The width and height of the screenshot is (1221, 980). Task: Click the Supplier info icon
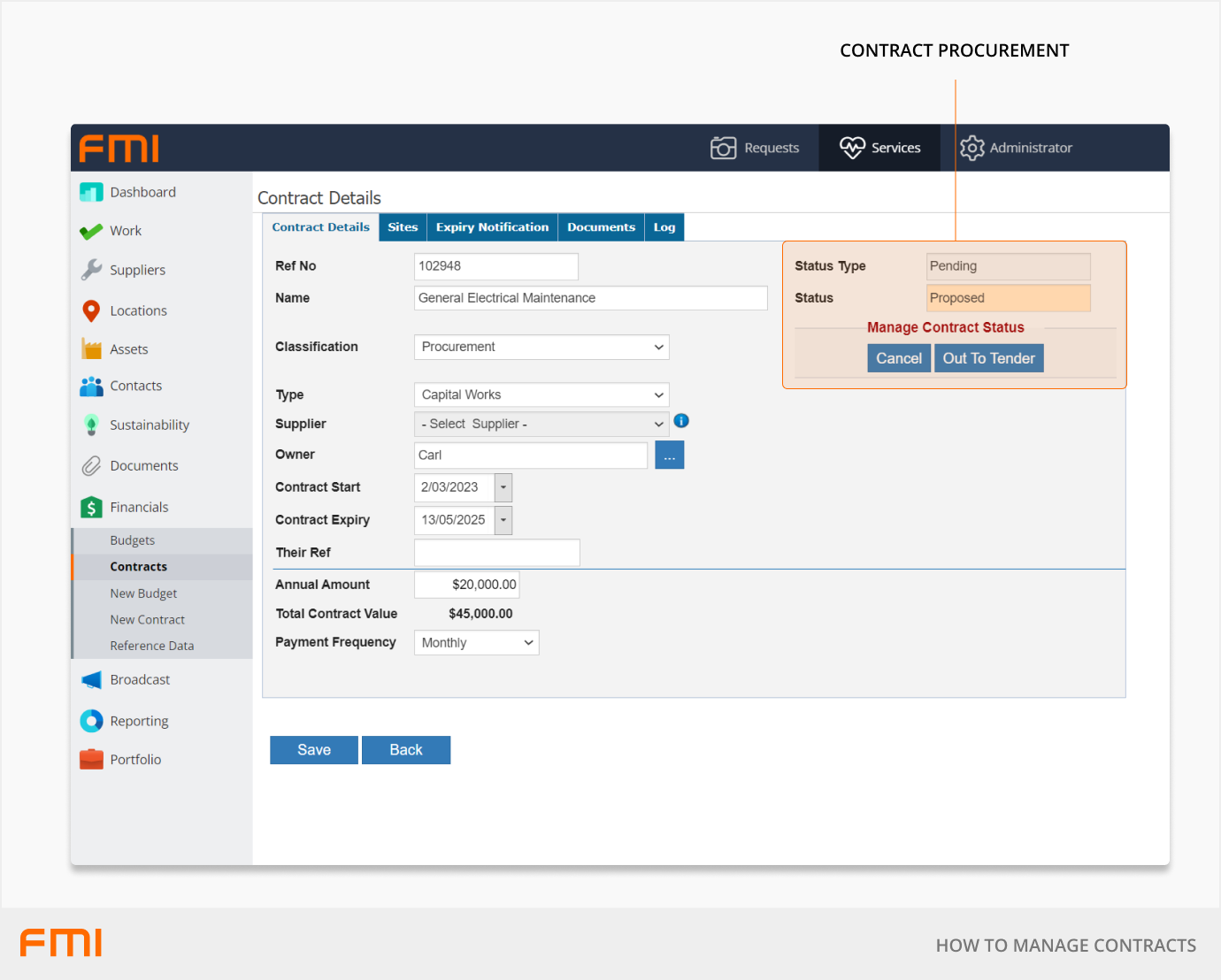681,421
